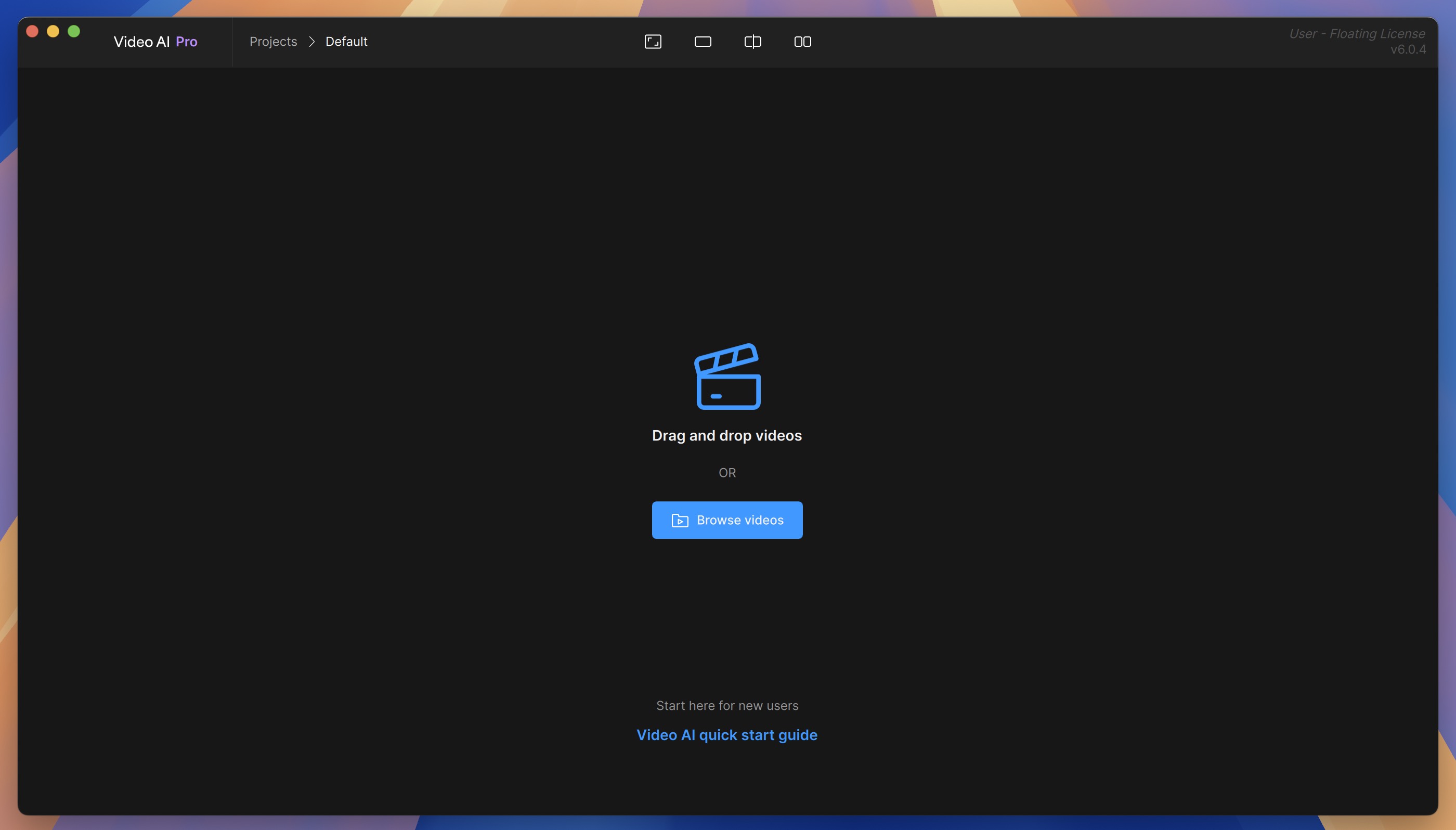Open the Video AI quick start guide
1456x830 pixels.
tap(727, 735)
